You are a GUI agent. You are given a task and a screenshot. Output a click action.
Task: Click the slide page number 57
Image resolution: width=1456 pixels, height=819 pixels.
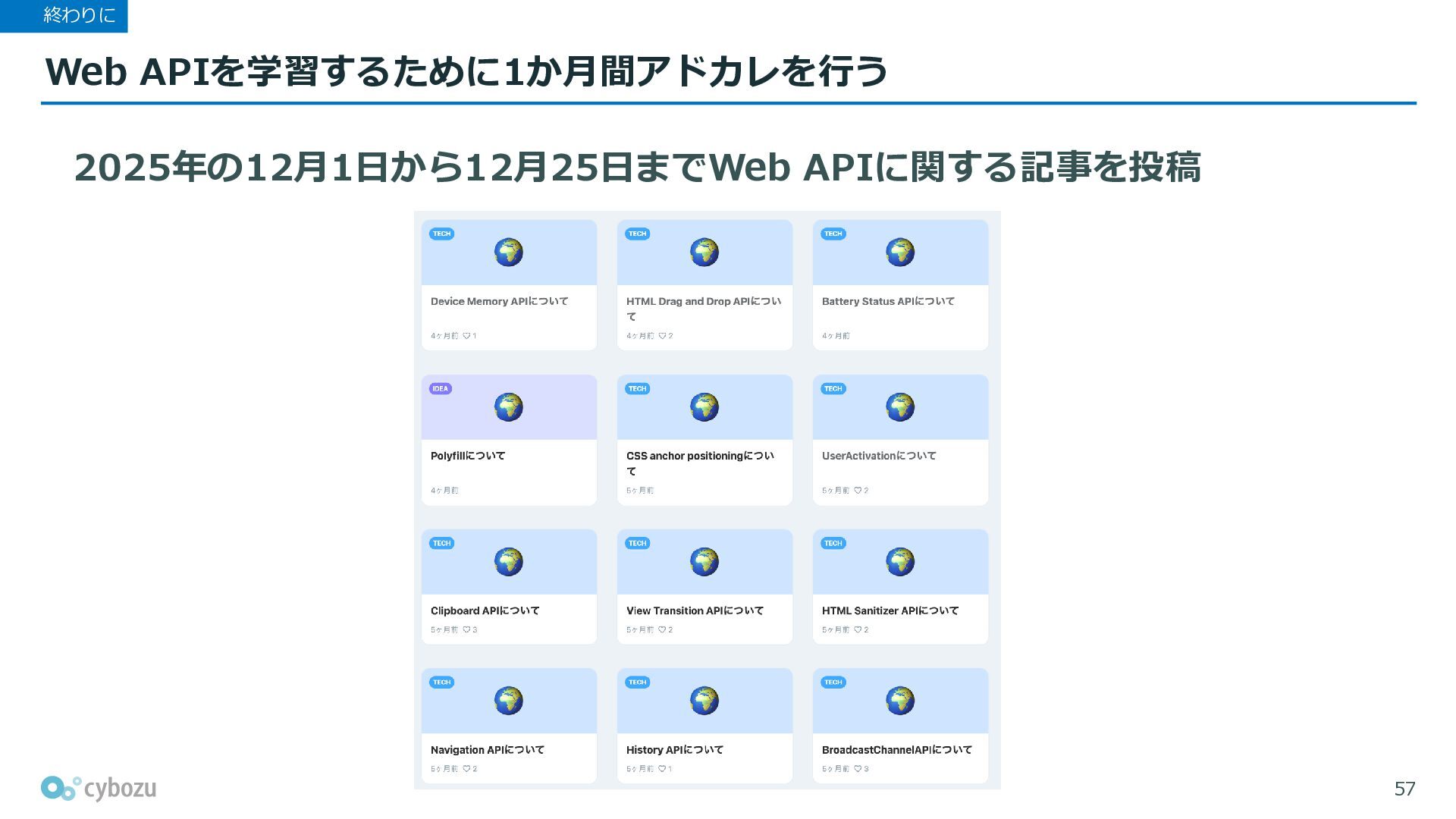pyautogui.click(x=1404, y=789)
